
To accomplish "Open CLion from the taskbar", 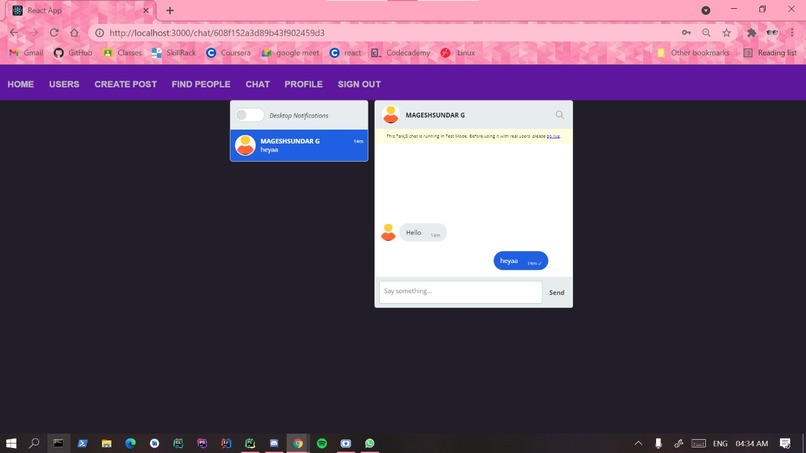I will pos(178,443).
